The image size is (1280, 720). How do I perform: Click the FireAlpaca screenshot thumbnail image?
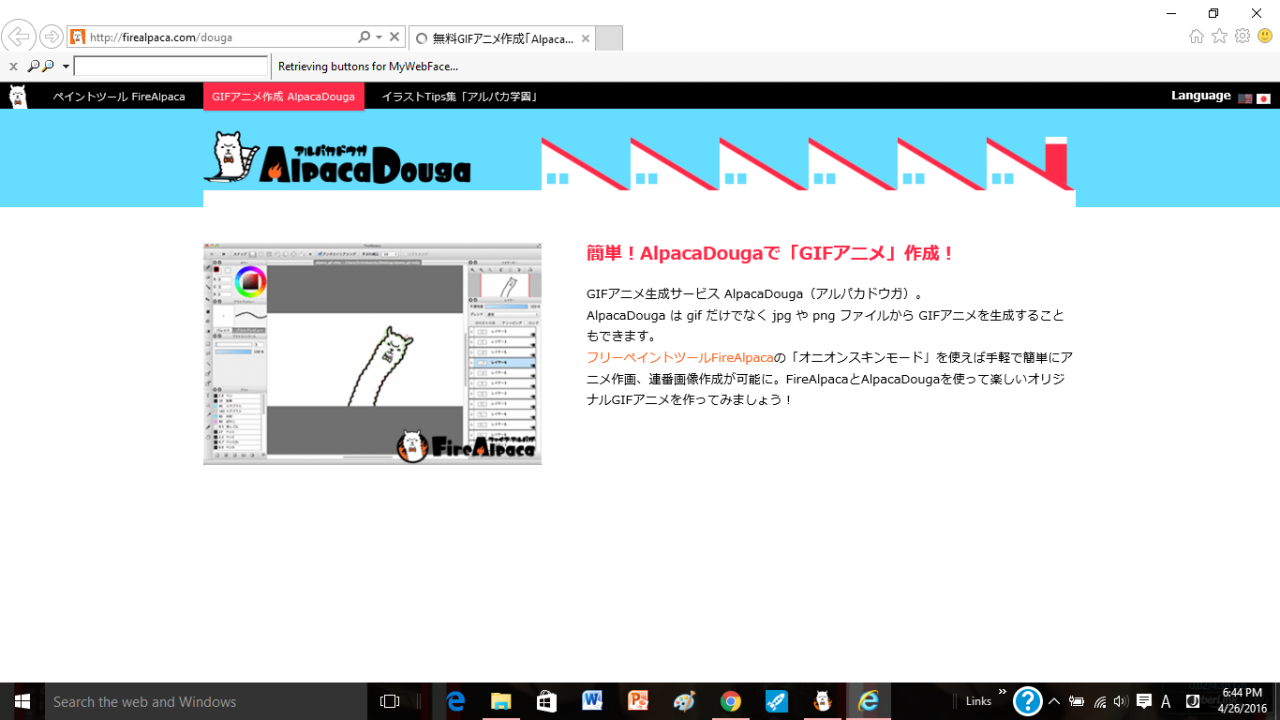coord(372,353)
